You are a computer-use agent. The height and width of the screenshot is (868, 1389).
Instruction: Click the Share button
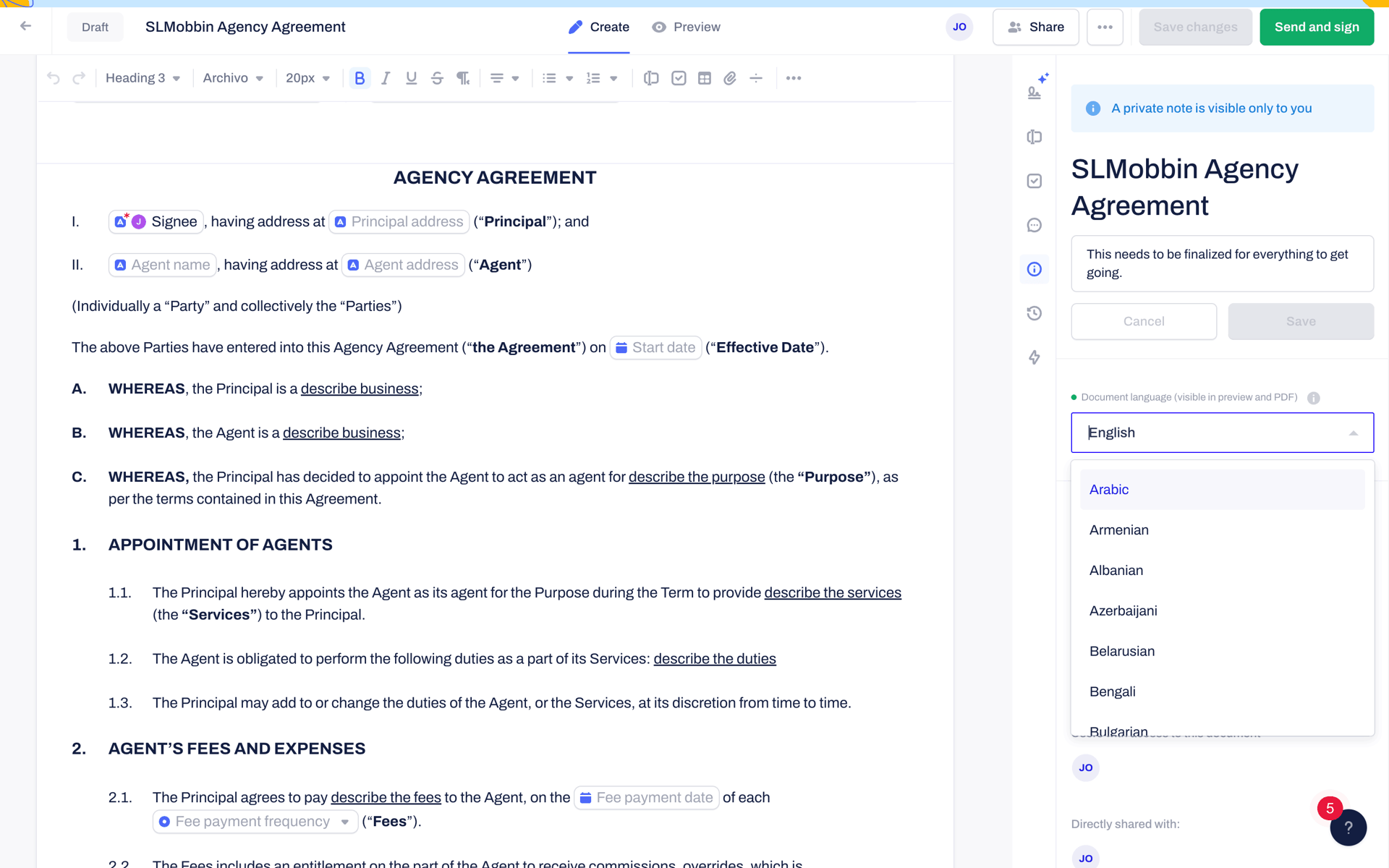point(1036,27)
